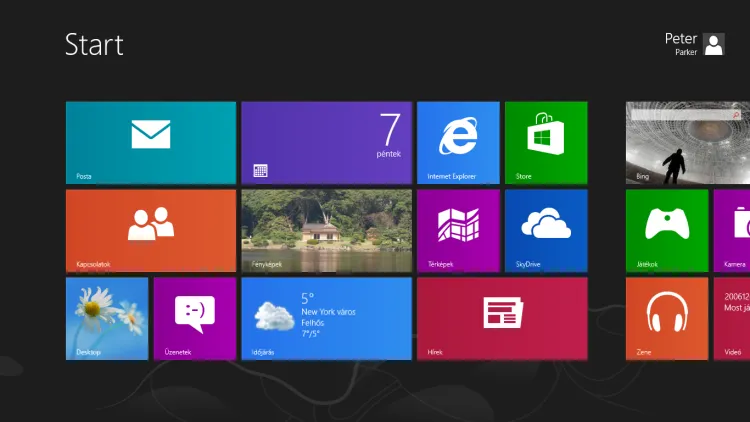Viewport: 750px width, 422px height.
Task: Launch Internet Explorer tile
Action: click(x=458, y=142)
